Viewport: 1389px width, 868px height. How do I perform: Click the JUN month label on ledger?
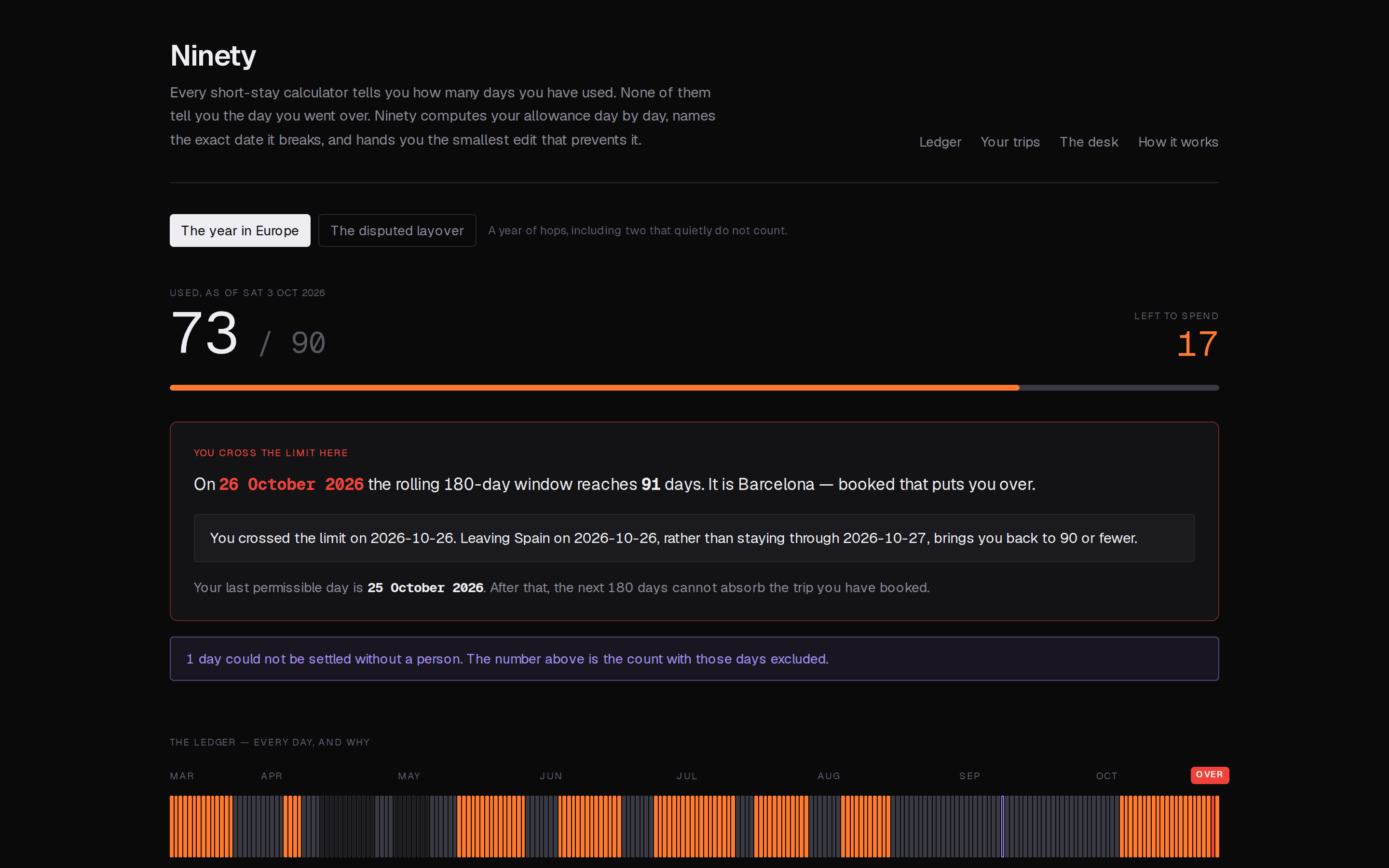(551, 775)
